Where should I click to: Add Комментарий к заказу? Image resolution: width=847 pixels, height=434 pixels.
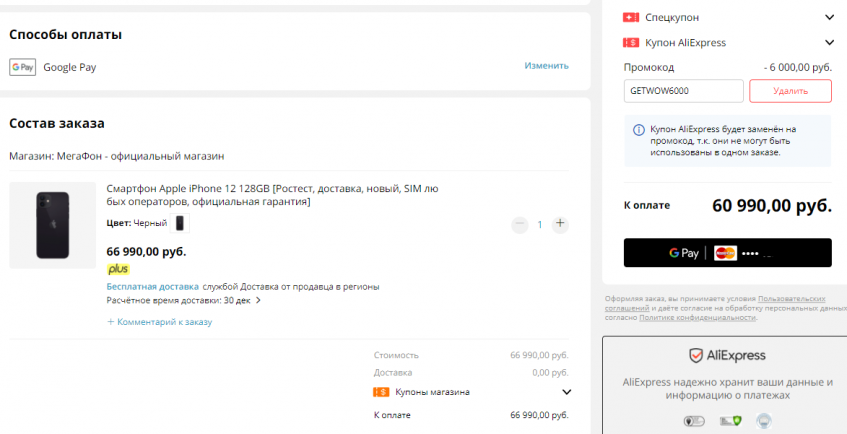pos(160,322)
